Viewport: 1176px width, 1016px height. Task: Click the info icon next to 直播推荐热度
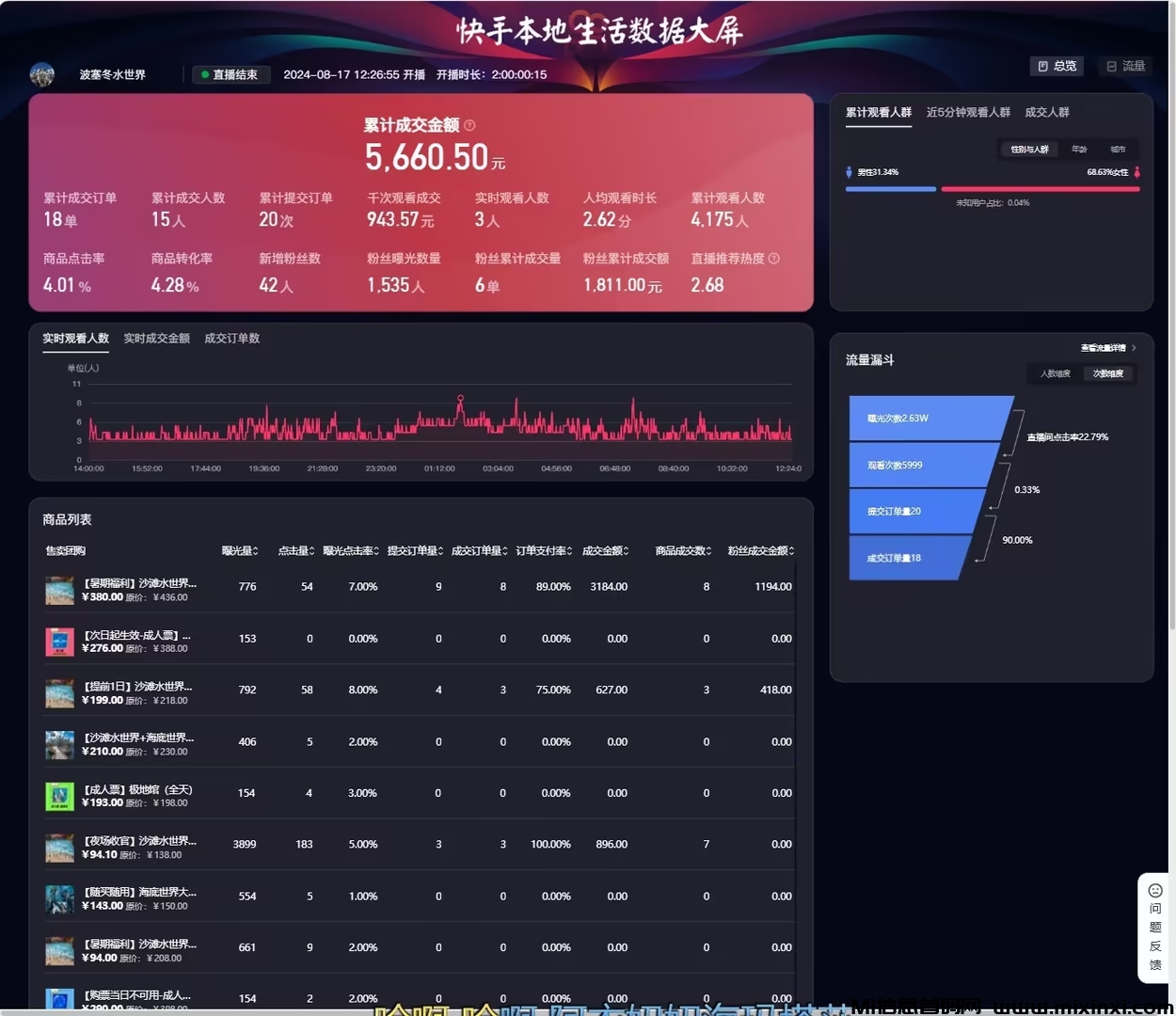[774, 259]
